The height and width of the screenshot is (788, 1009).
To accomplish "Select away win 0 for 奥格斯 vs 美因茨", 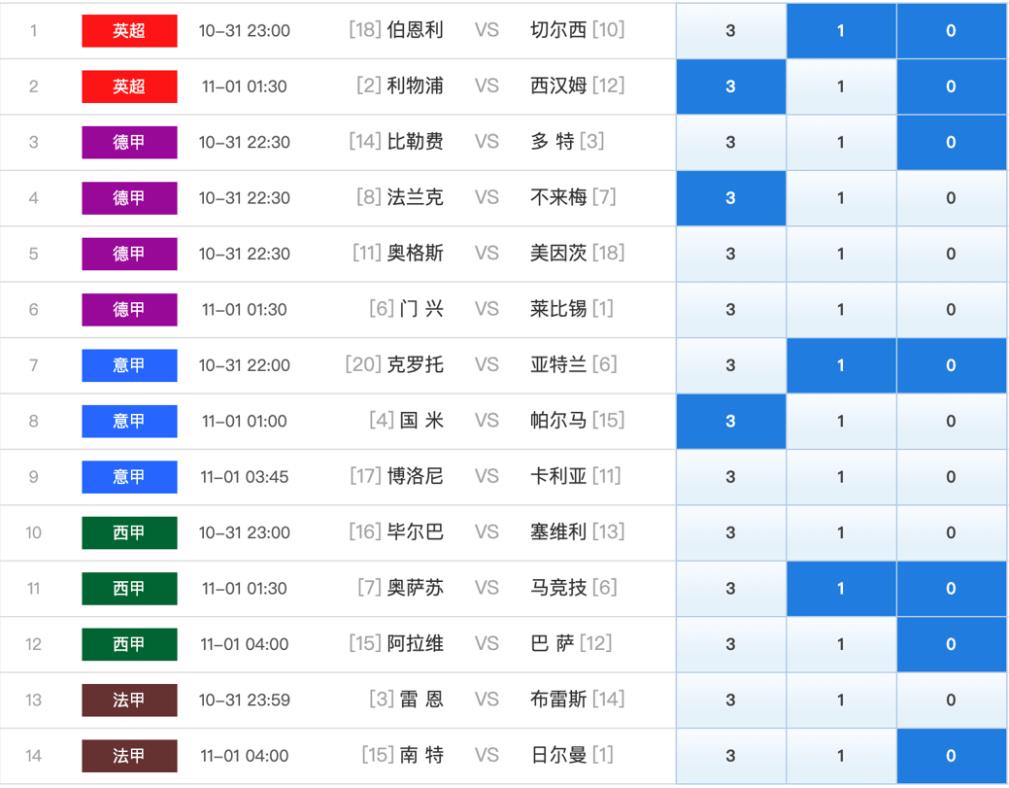I will point(951,253).
